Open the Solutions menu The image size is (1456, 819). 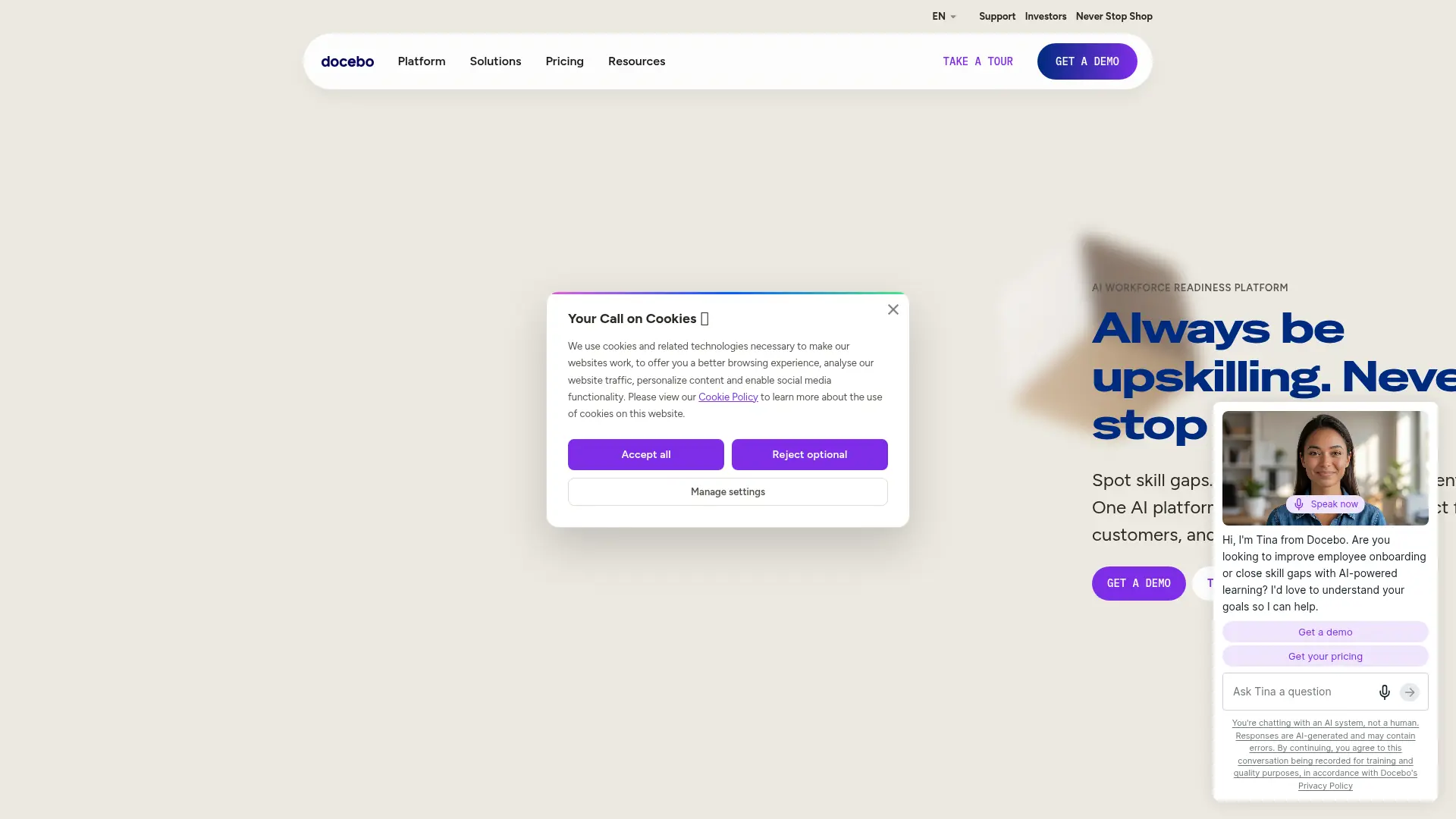click(495, 61)
